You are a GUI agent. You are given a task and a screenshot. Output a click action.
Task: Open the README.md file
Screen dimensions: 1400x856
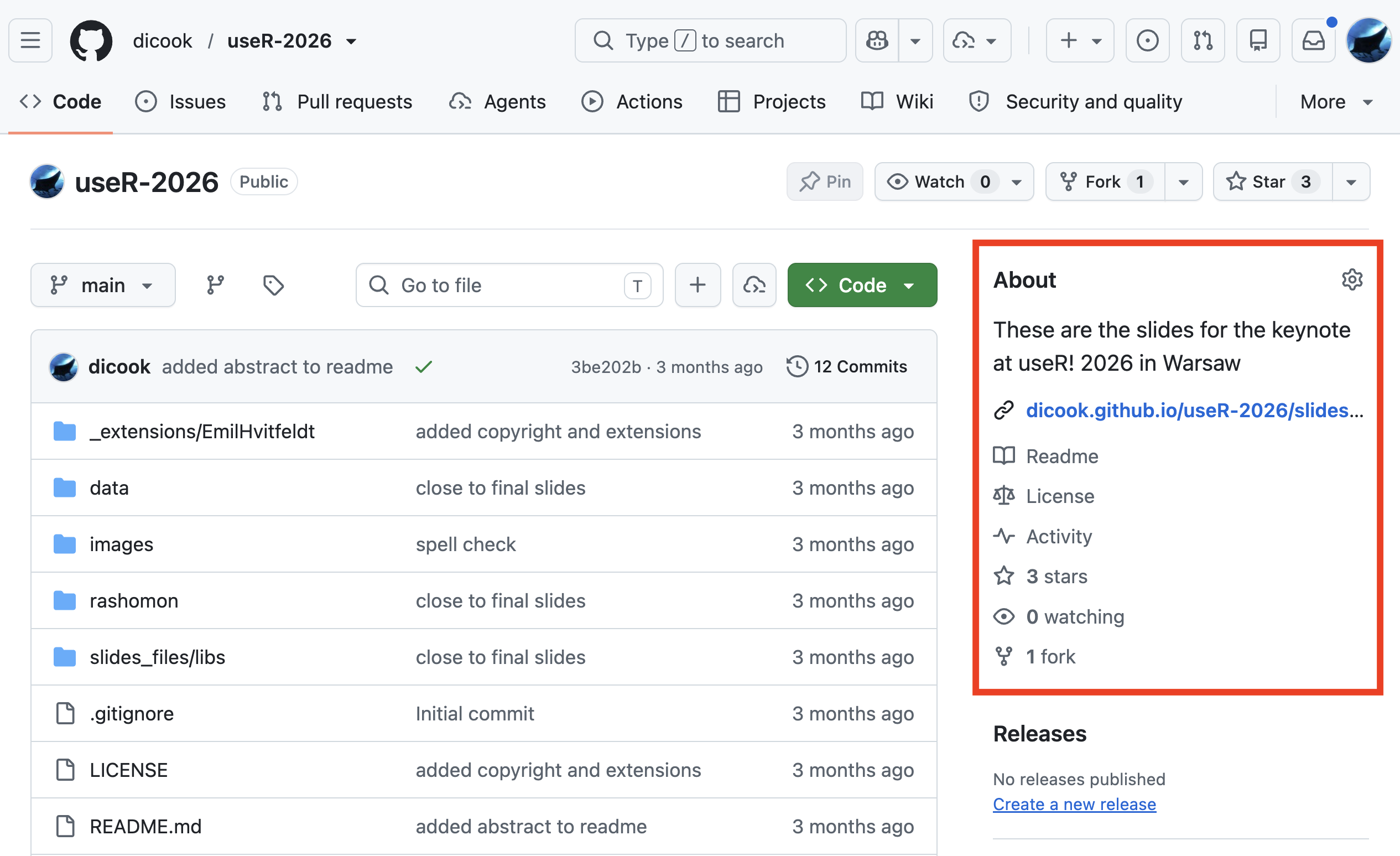tap(145, 827)
